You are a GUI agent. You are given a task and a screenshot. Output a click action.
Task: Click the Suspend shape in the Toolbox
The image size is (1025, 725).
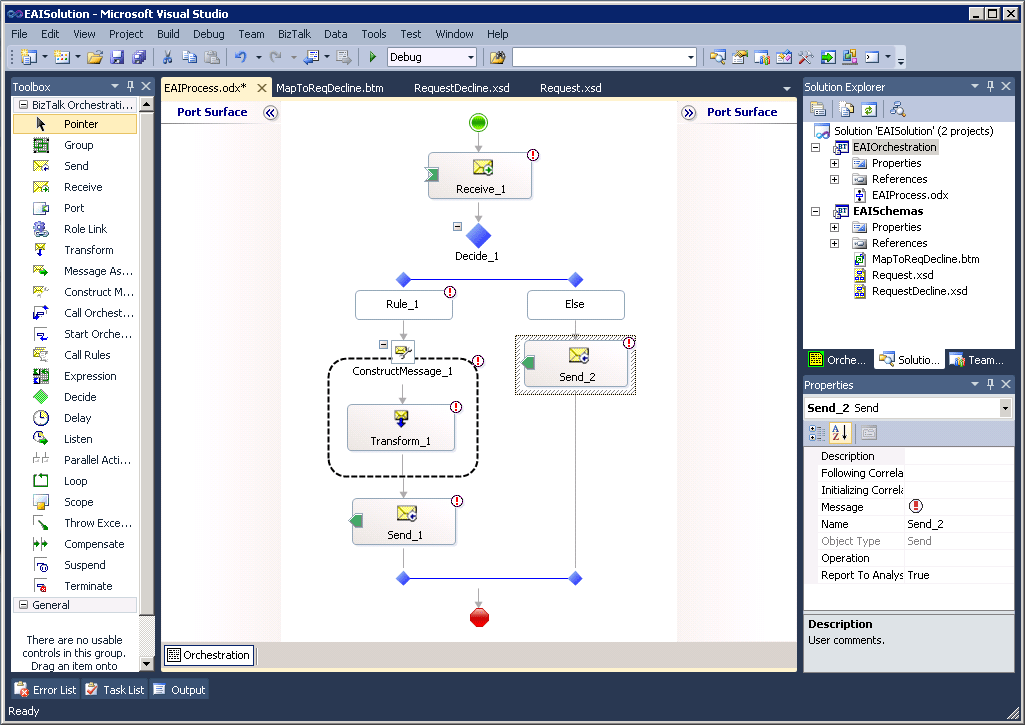click(68, 564)
